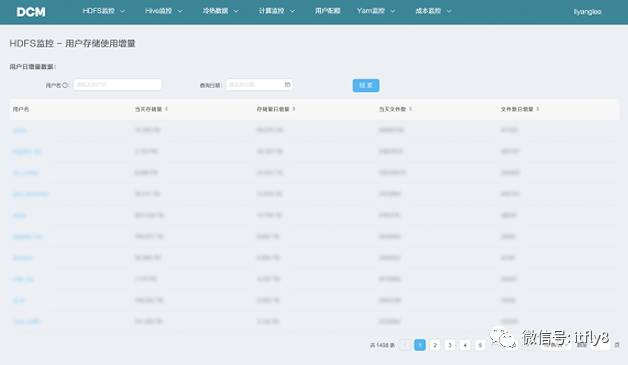Go to pagination page 3
This screenshot has height=365, width=628.
[450, 345]
